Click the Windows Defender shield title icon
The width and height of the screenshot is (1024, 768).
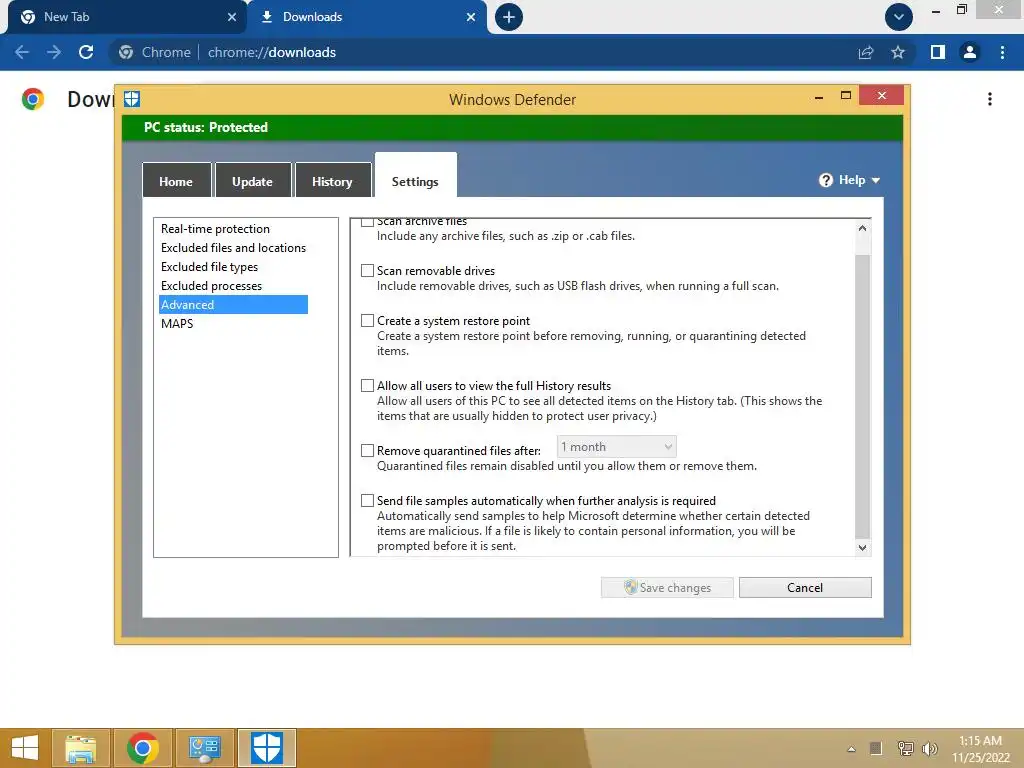[132, 99]
